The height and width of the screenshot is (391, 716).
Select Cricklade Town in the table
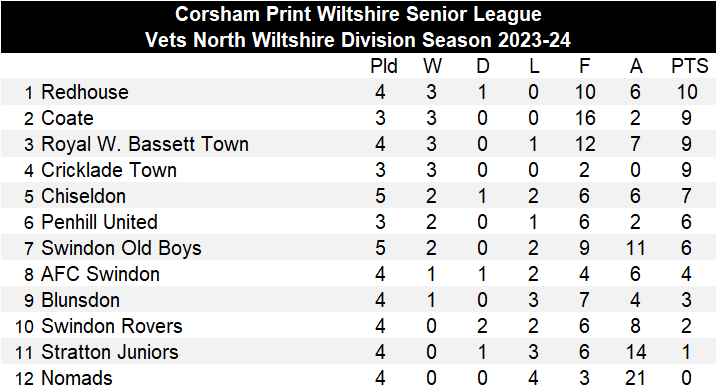click(x=109, y=170)
